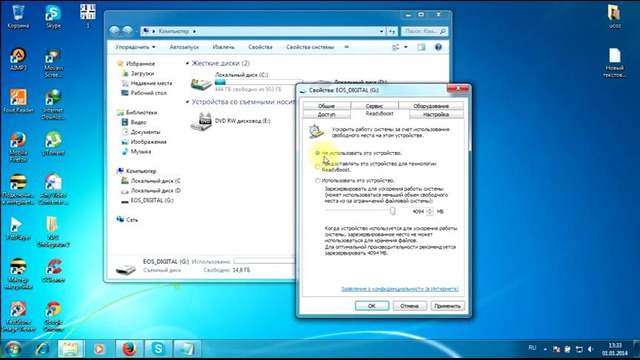Viewport: 640px width, 360px height.
Task: Open the Recycle Bin desktop icon
Action: coord(18,16)
